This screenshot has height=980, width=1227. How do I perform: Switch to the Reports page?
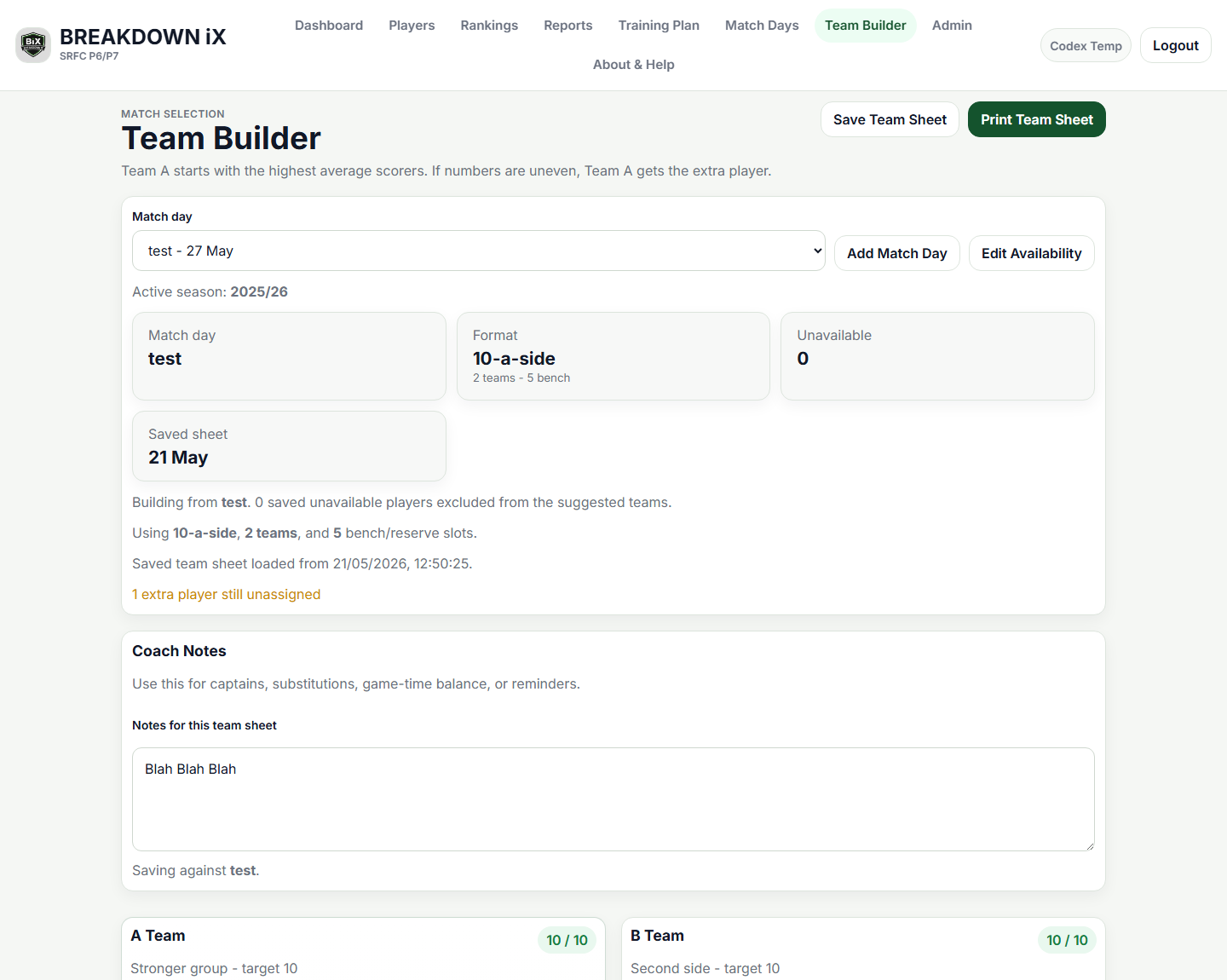[x=568, y=26]
